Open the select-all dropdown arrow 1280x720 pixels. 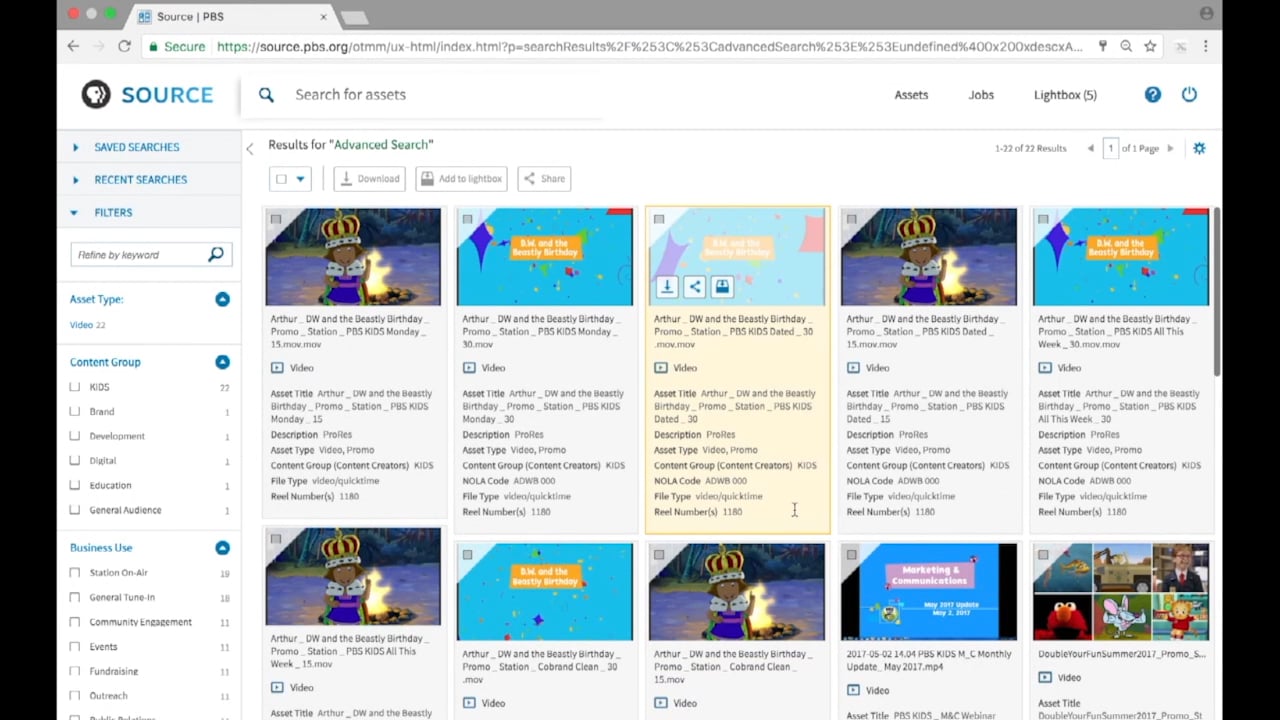coord(300,179)
